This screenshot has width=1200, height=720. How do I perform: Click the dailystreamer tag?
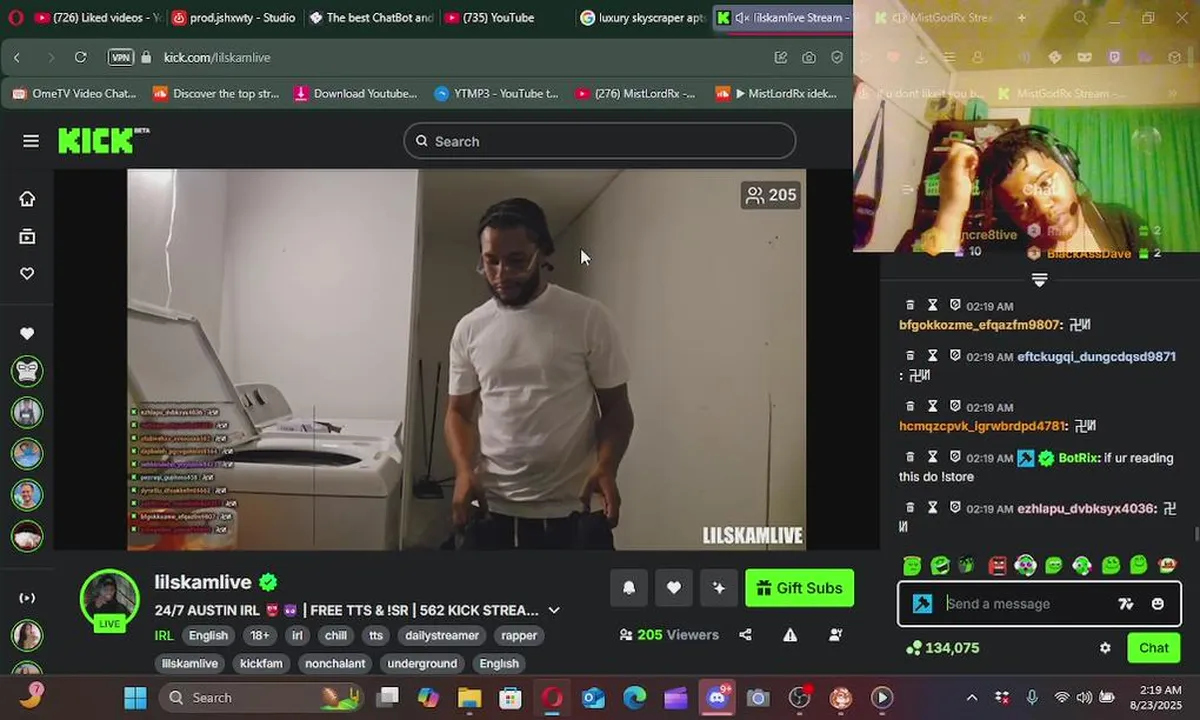[x=442, y=635]
